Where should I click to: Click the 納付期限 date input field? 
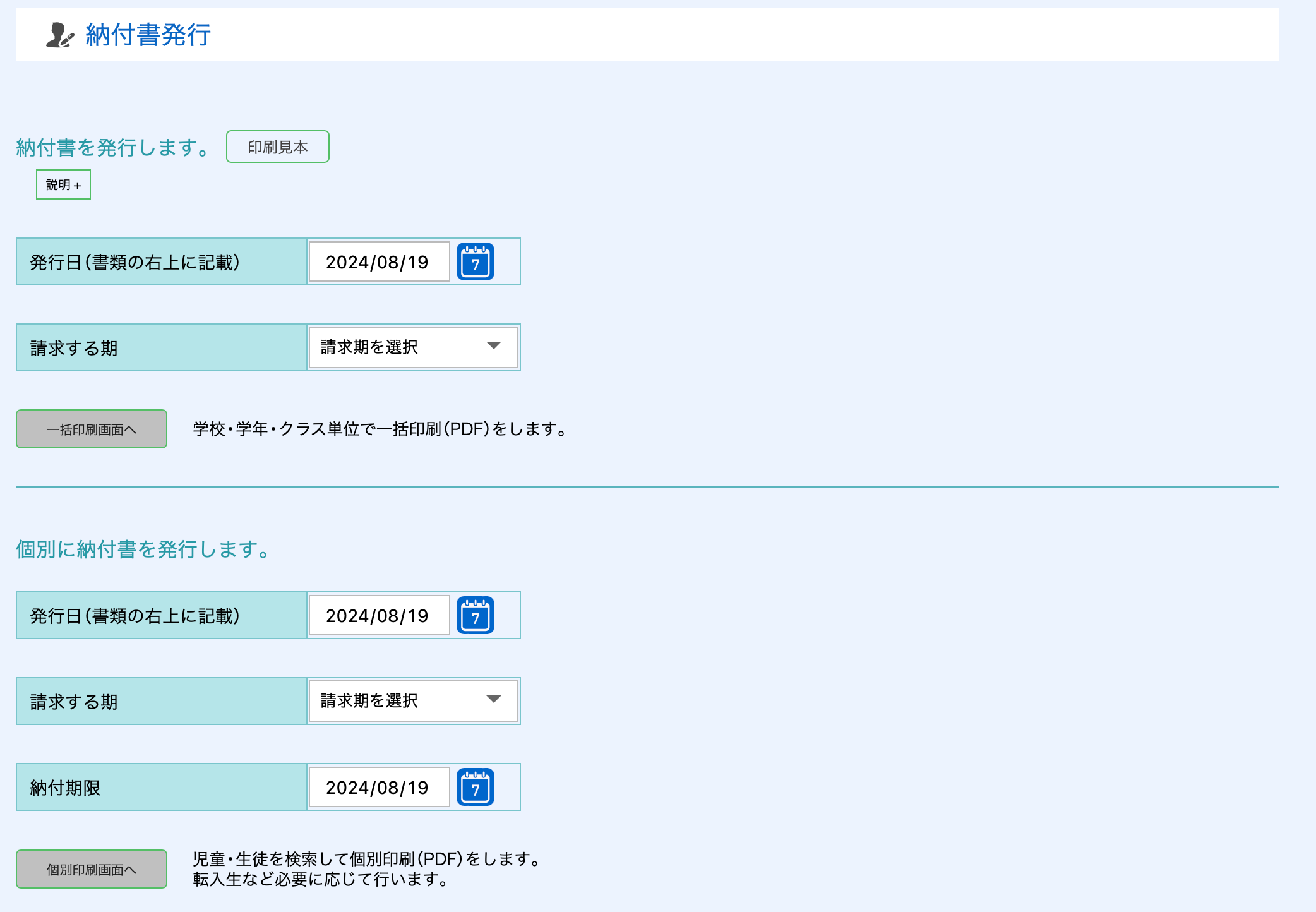pyautogui.click(x=379, y=787)
